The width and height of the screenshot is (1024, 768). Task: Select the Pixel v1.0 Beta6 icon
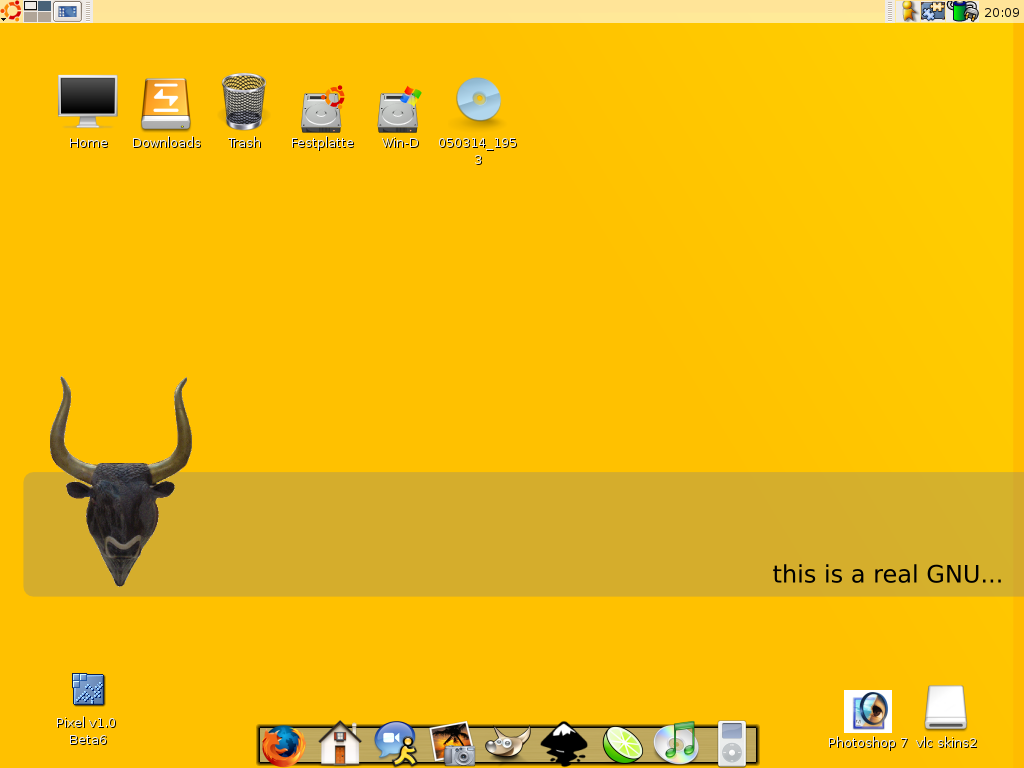pos(88,689)
